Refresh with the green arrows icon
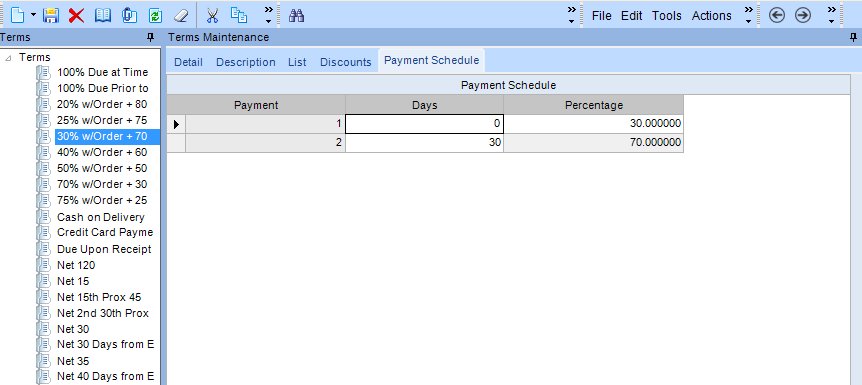Image resolution: width=862 pixels, height=385 pixels. [x=156, y=15]
